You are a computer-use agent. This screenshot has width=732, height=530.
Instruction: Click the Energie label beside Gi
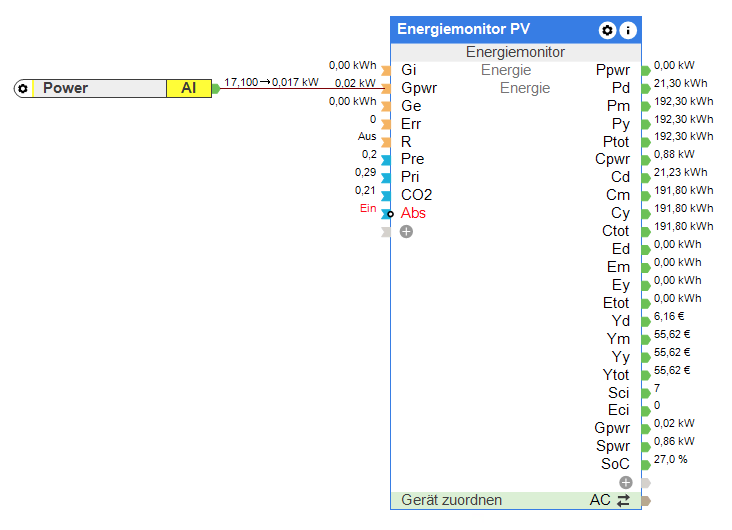(x=506, y=70)
